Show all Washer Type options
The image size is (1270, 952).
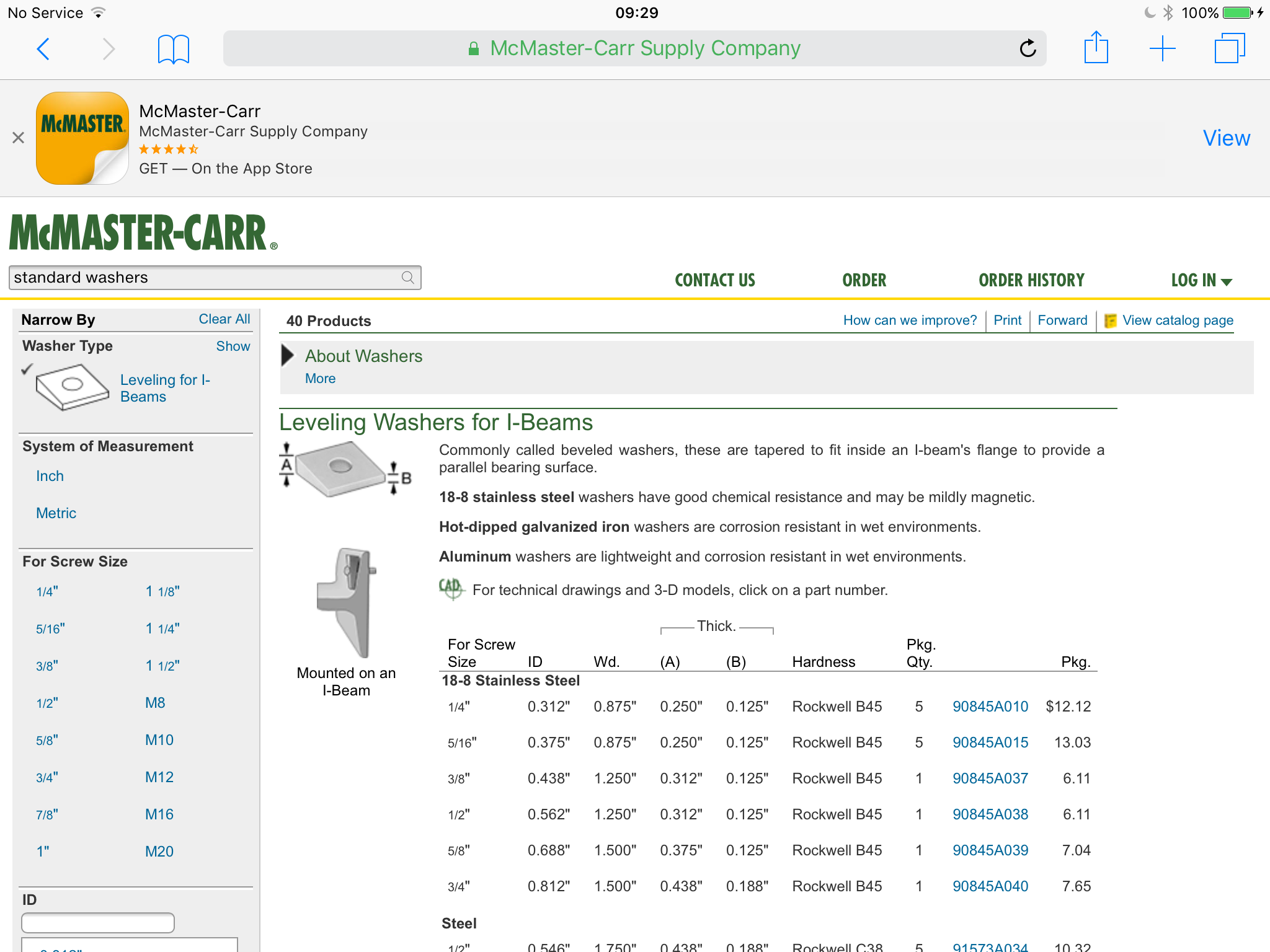pyautogui.click(x=233, y=346)
